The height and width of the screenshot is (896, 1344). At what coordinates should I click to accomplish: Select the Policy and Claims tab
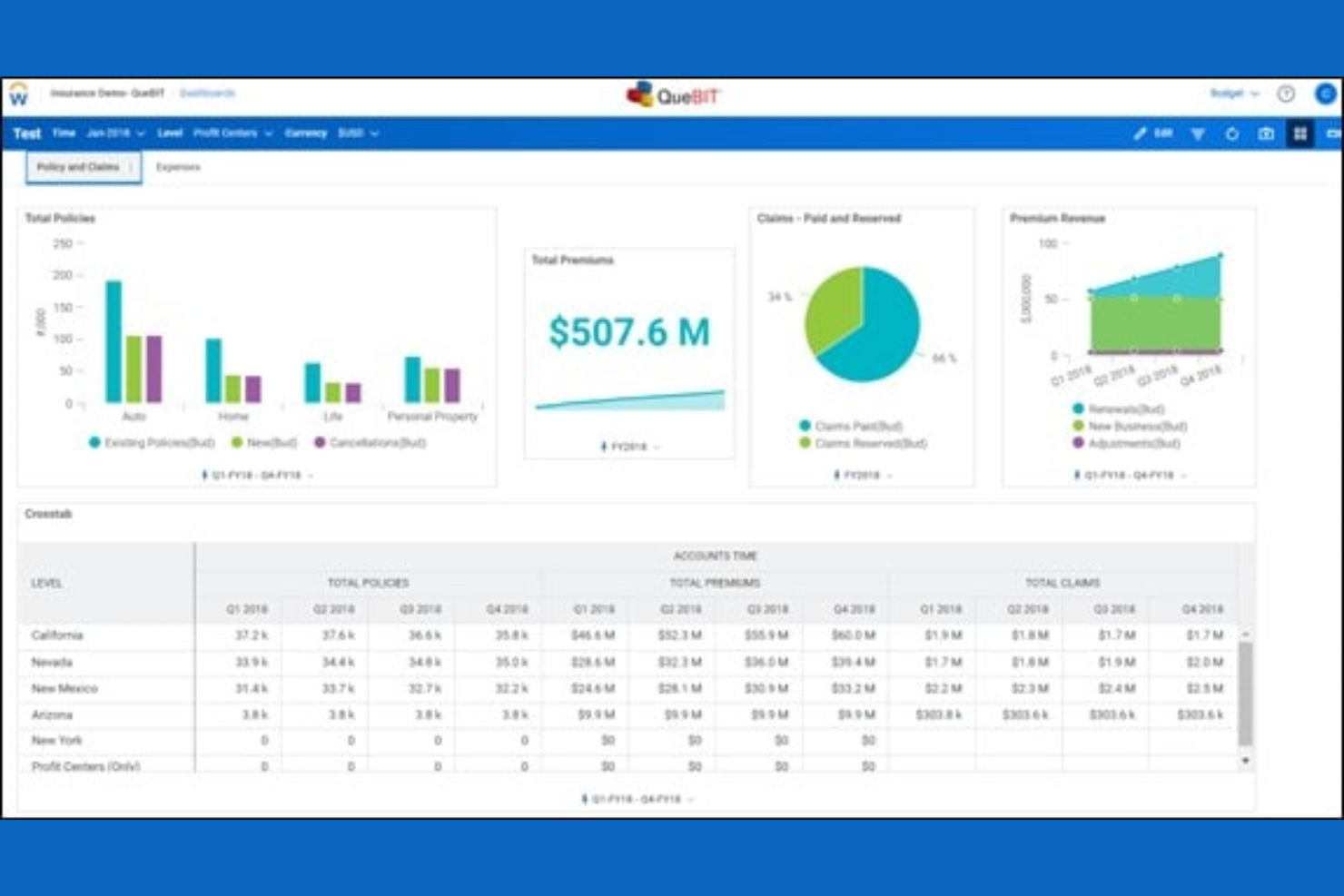point(78,167)
